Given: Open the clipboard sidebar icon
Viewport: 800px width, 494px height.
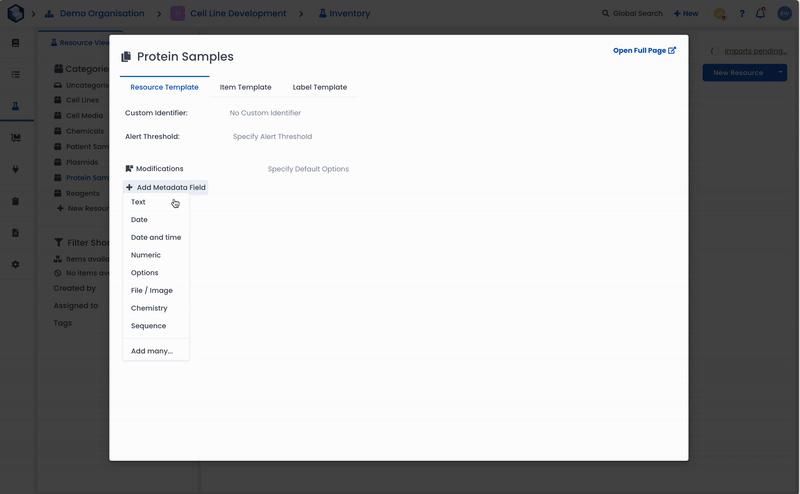Looking at the screenshot, I should (x=15, y=201).
